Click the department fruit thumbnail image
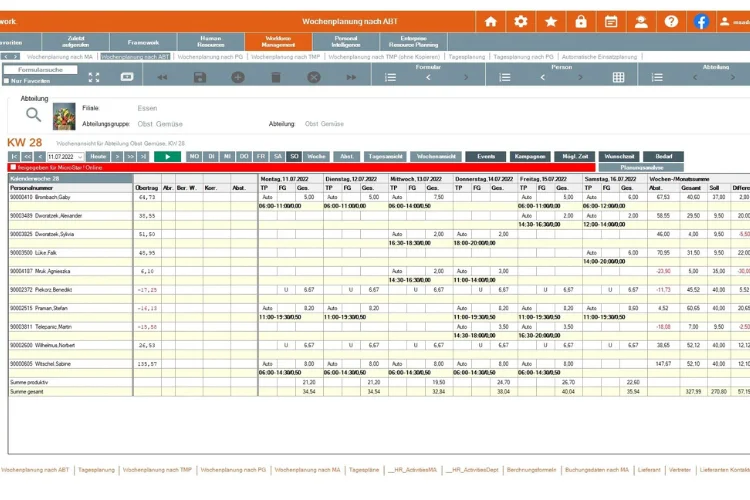Viewport: 750px width, 500px height. pos(64,116)
